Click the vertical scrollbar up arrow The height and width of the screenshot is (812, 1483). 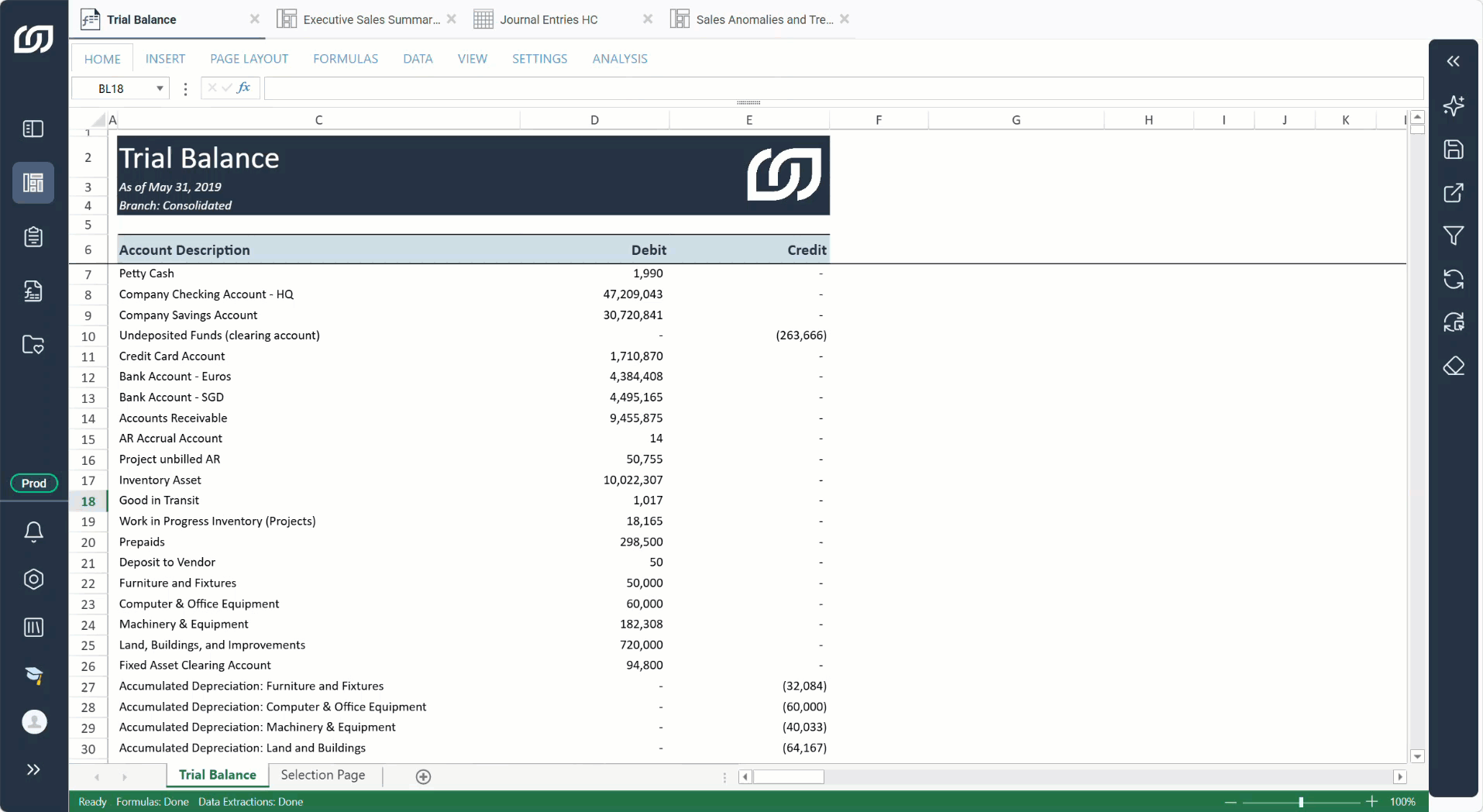[x=1417, y=117]
